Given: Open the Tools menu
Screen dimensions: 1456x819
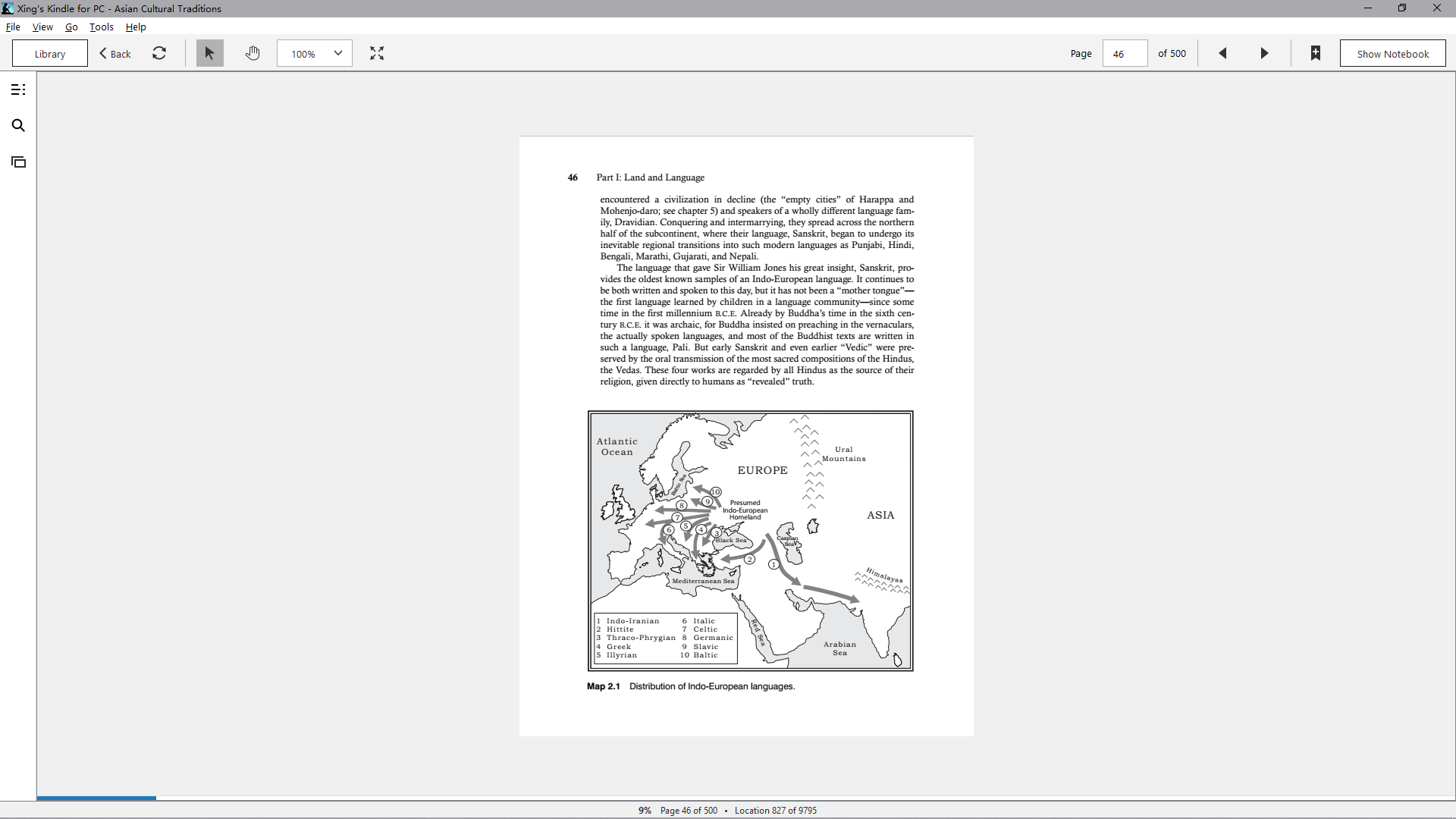Looking at the screenshot, I should pyautogui.click(x=102, y=27).
